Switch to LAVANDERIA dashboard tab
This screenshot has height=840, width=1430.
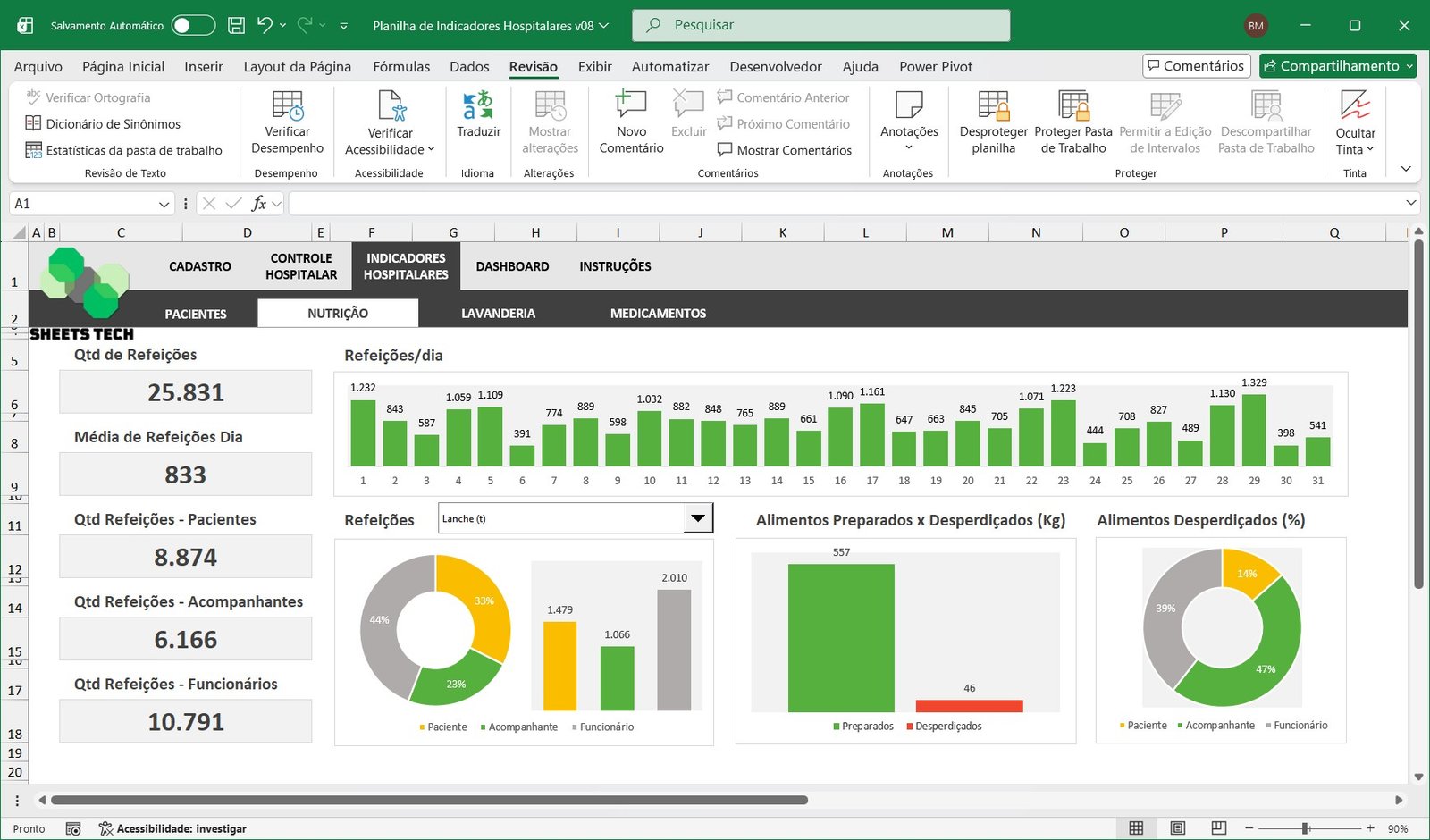tap(498, 314)
